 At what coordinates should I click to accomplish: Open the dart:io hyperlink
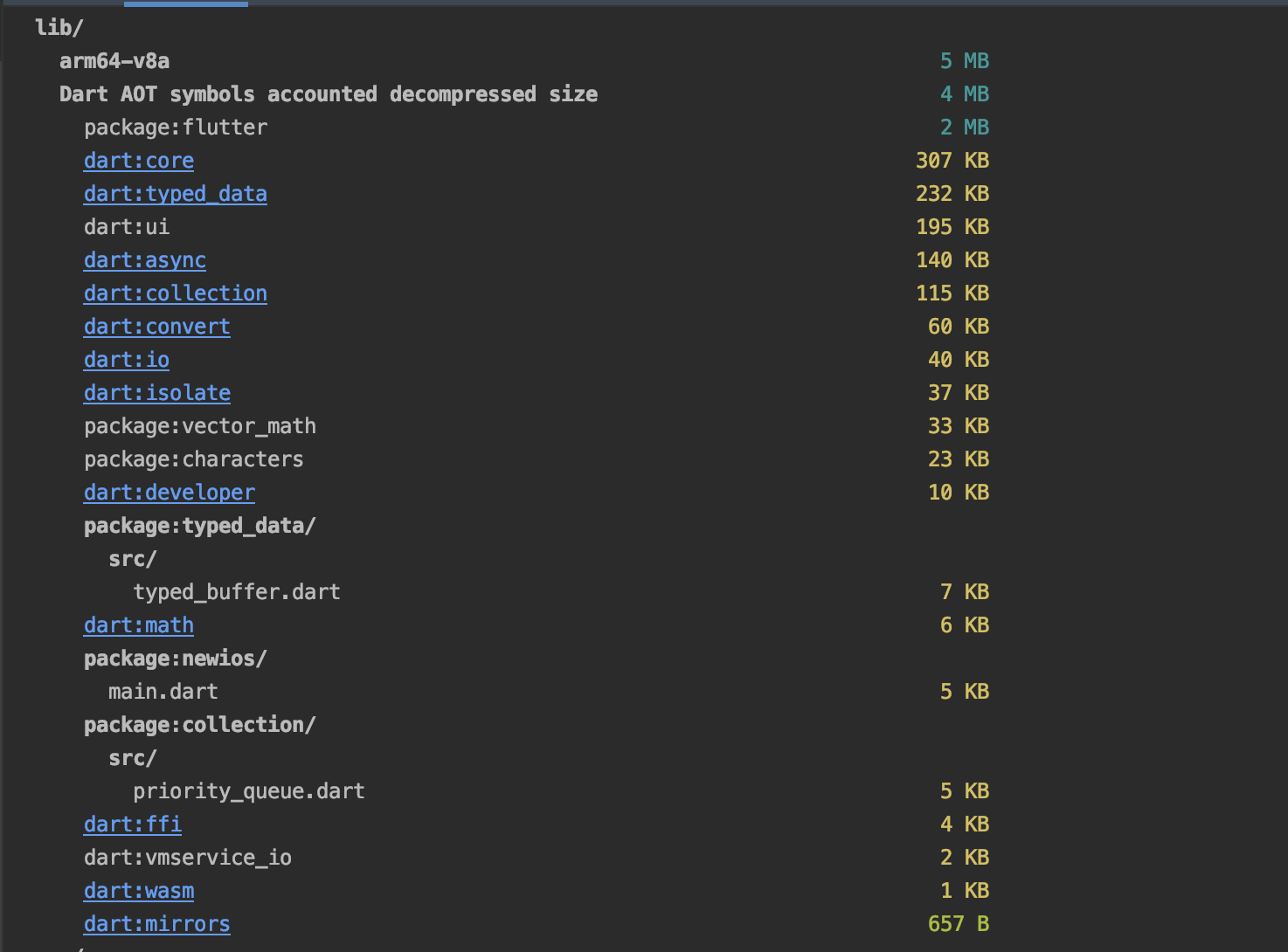pos(126,359)
